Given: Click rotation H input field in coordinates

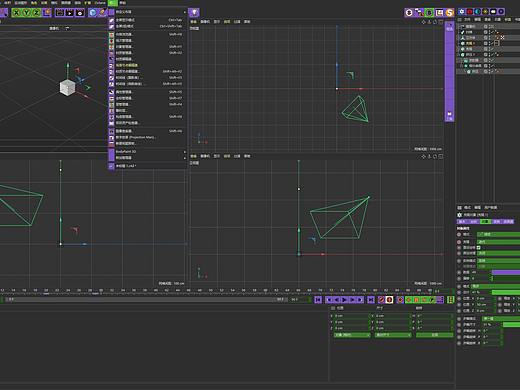Looking at the screenshot, I should click(435, 316).
